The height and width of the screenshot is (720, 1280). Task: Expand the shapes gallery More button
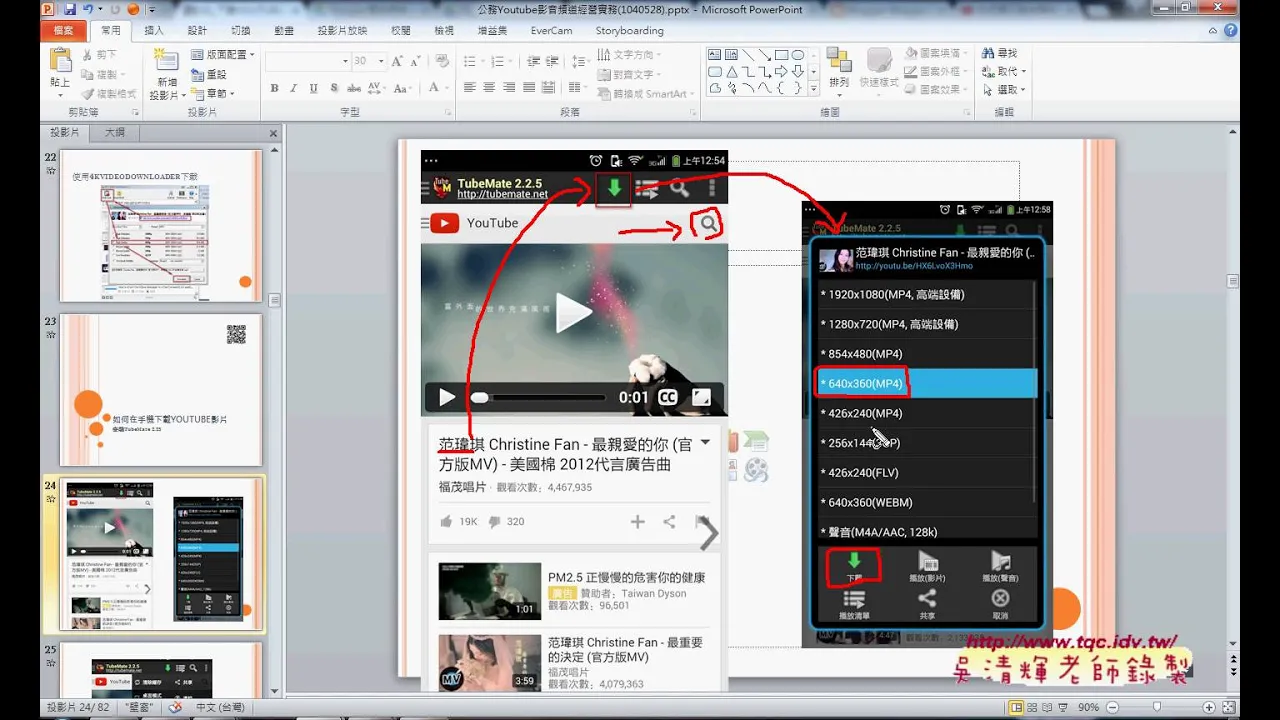tap(813, 90)
